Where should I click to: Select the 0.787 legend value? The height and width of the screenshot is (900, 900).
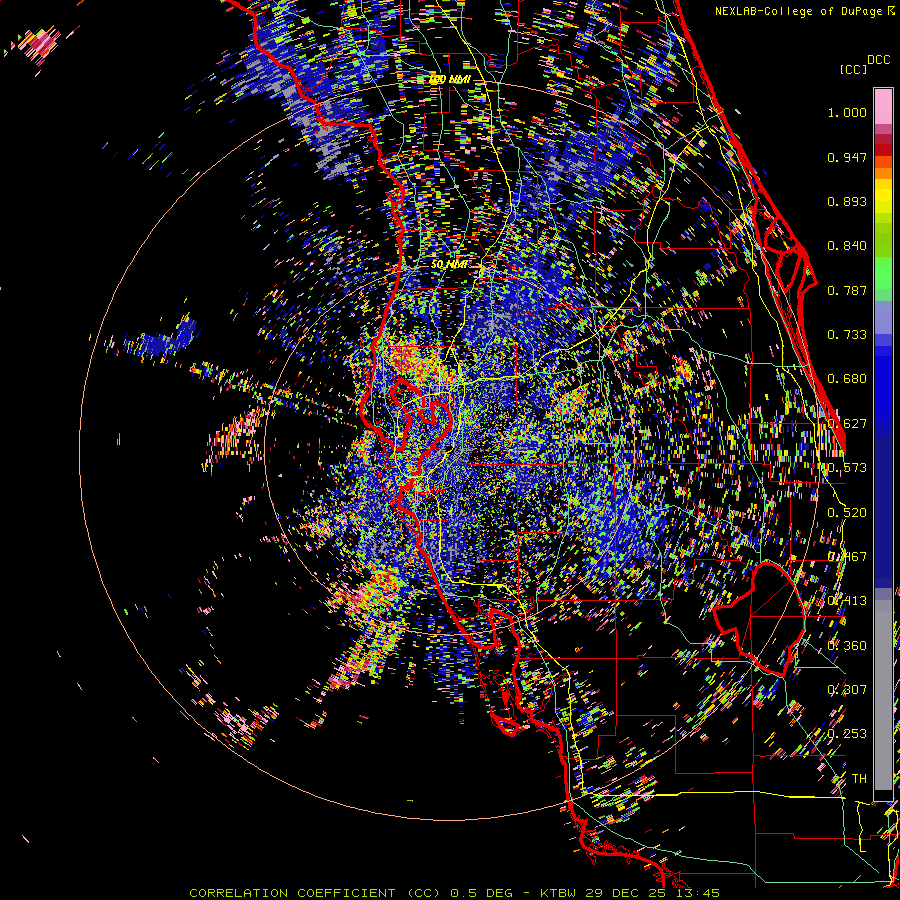pos(847,290)
